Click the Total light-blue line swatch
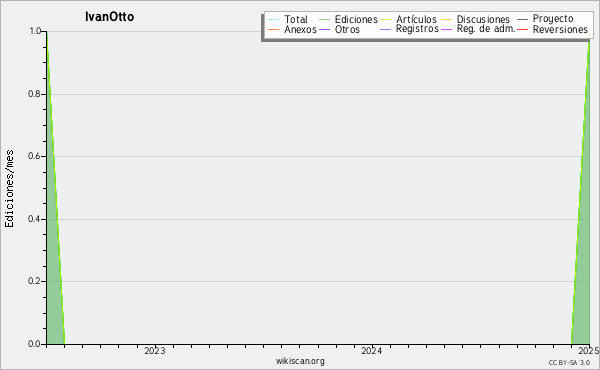600x370 pixels. pos(274,20)
